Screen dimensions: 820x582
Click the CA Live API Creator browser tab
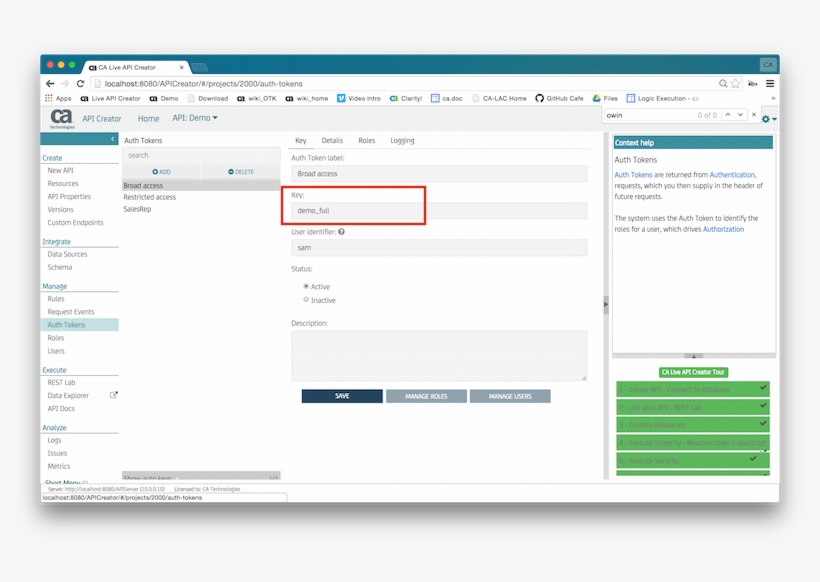pos(136,67)
